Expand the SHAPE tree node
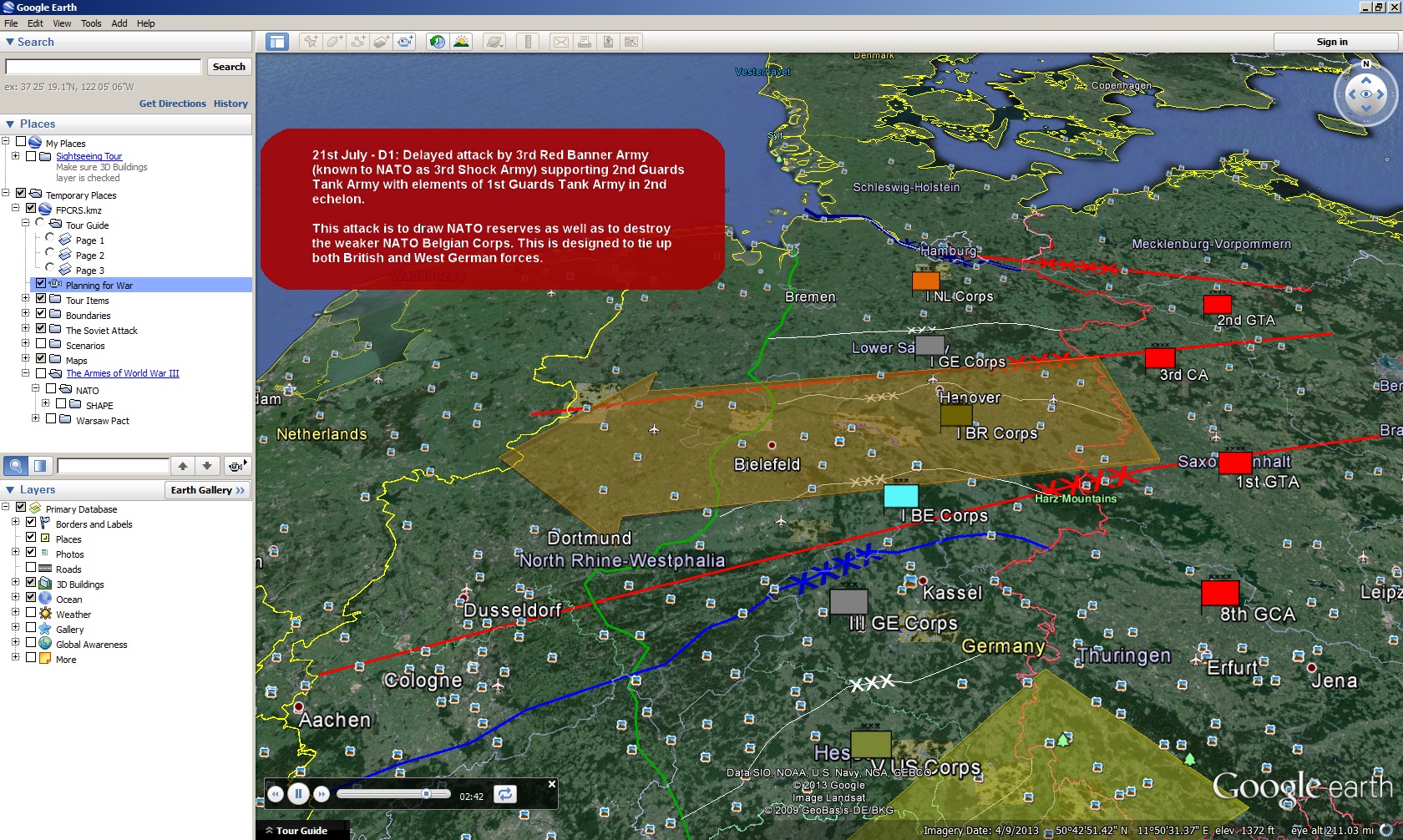Screen dimensions: 1403x840 click(x=45, y=404)
